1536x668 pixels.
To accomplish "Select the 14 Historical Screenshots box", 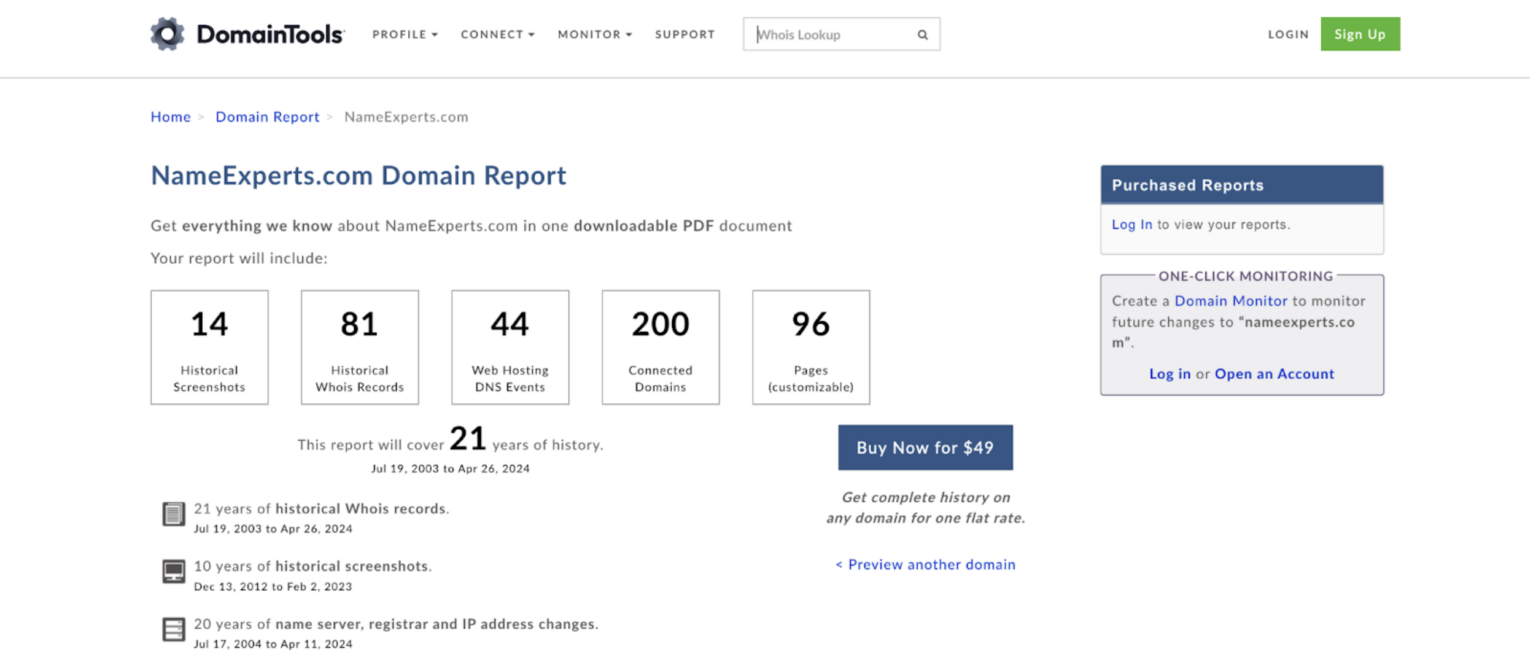I will [x=210, y=348].
